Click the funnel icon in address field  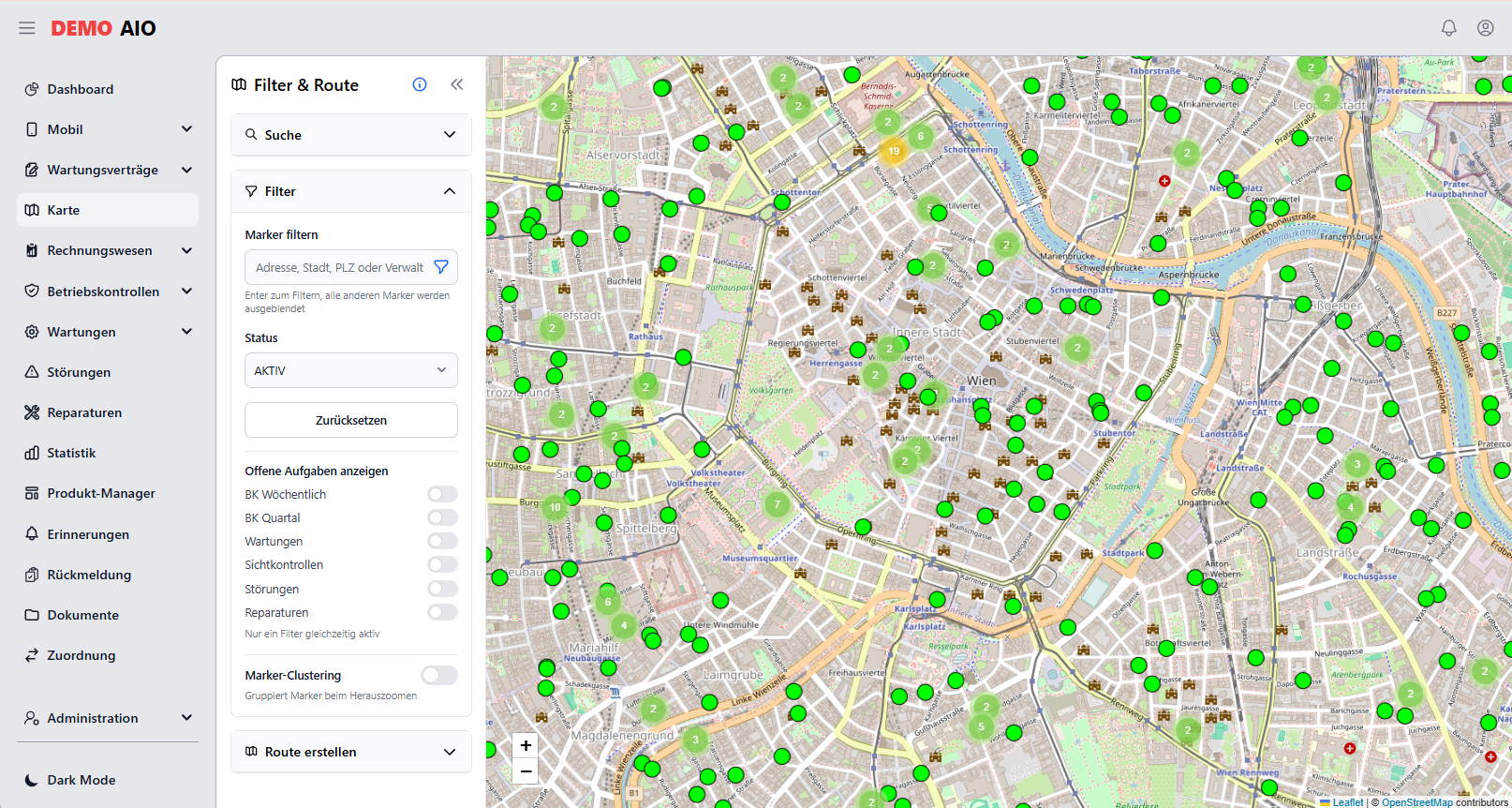(441, 267)
